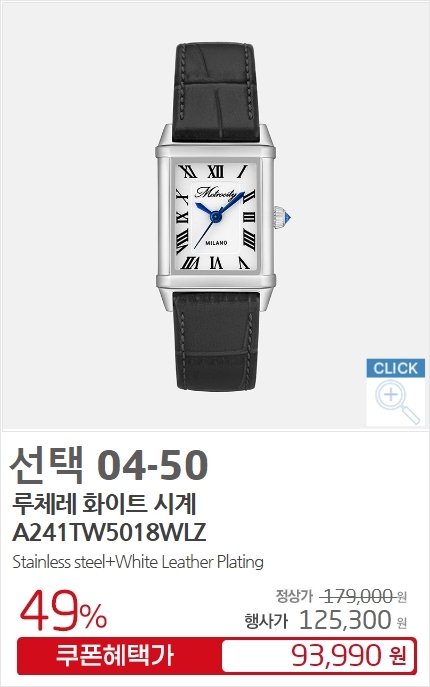Click the crossed-out 179,000원 regular price
Image resolution: width=430 pixels, height=687 pixels.
point(363,596)
